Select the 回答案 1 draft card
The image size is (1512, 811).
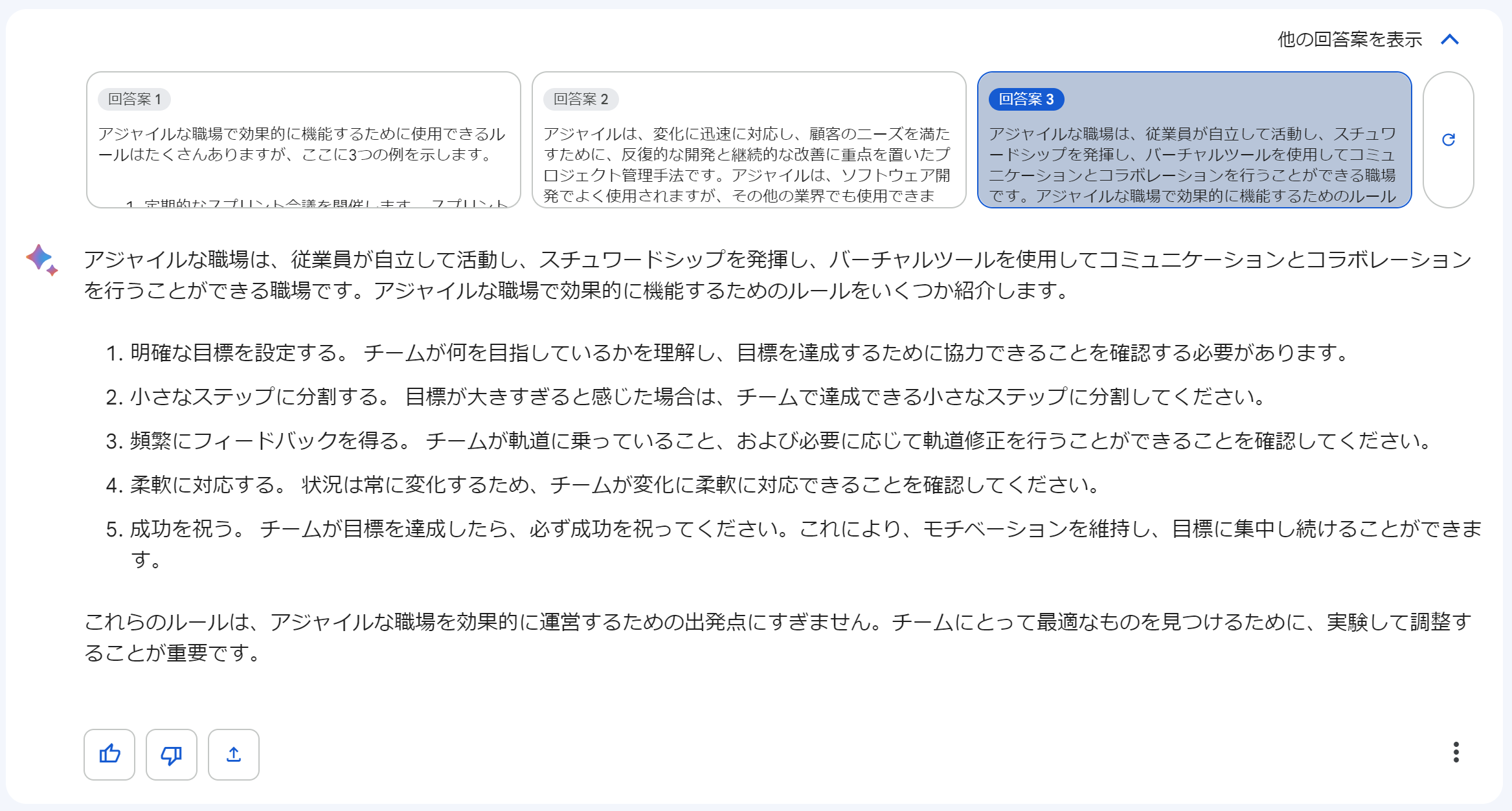[x=304, y=140]
